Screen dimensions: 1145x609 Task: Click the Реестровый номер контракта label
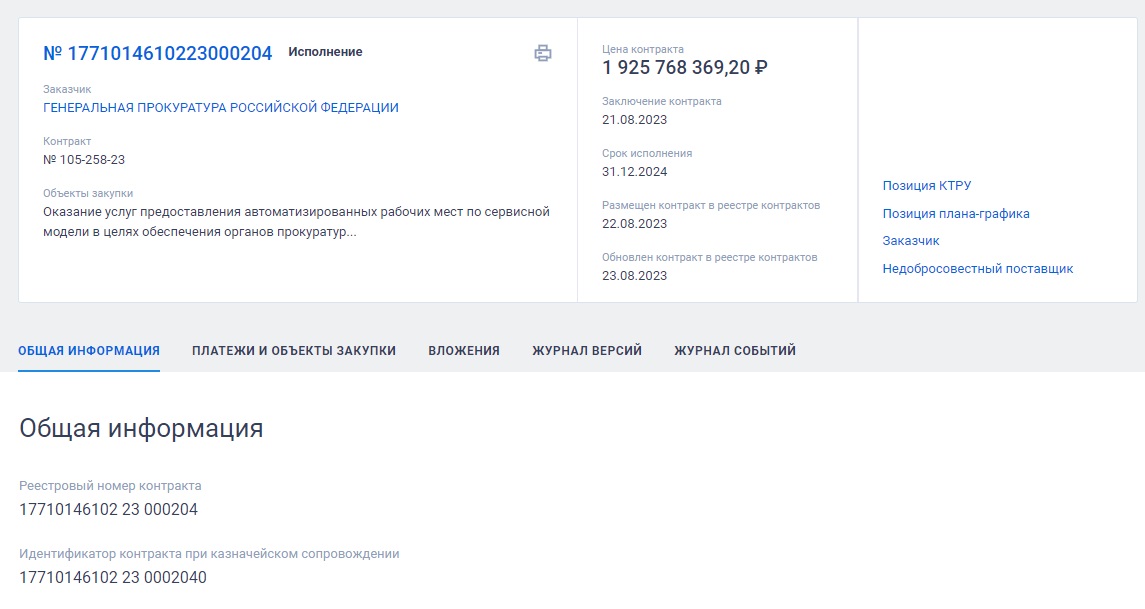tap(110, 486)
